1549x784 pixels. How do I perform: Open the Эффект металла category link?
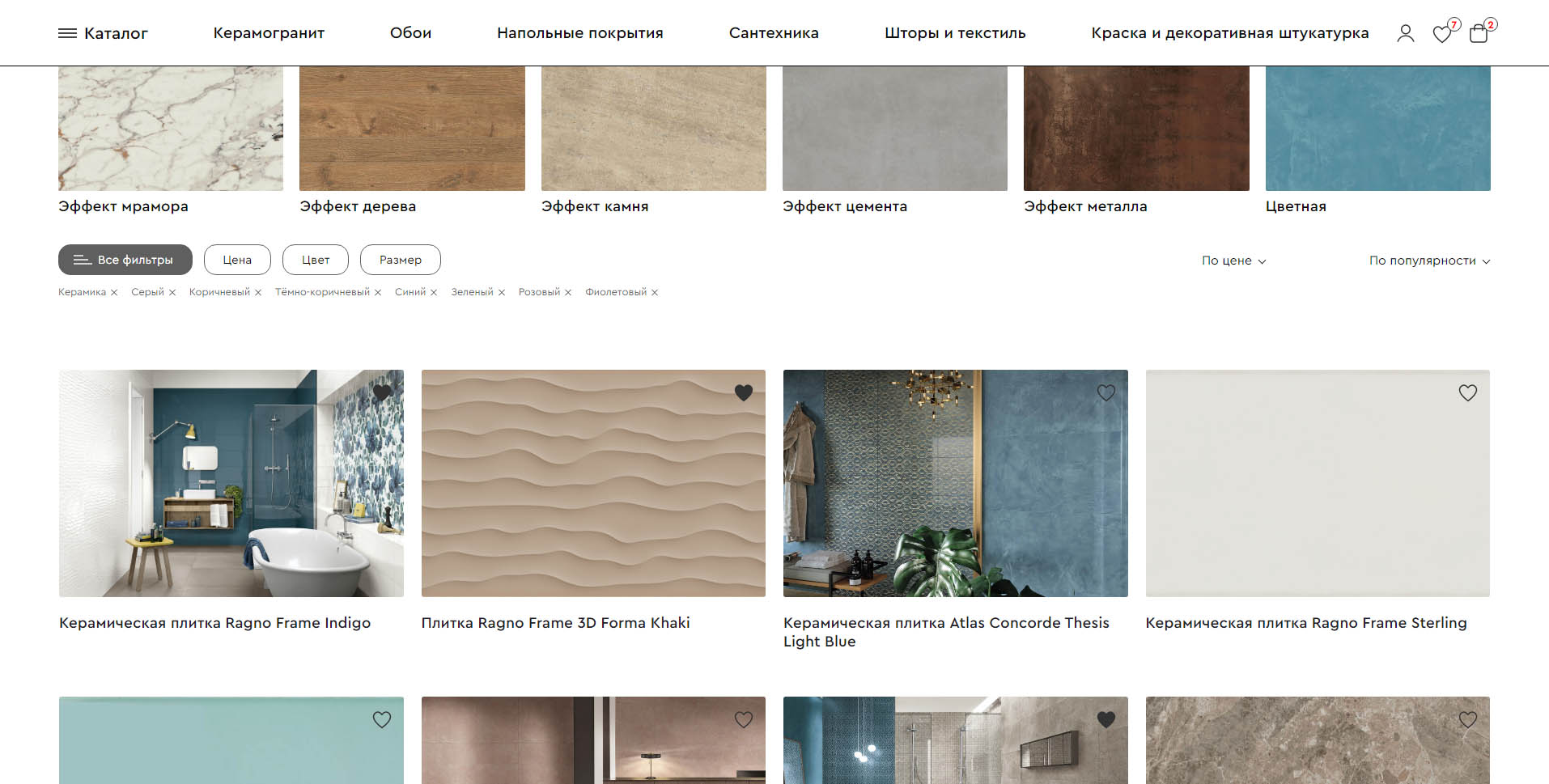(1085, 206)
